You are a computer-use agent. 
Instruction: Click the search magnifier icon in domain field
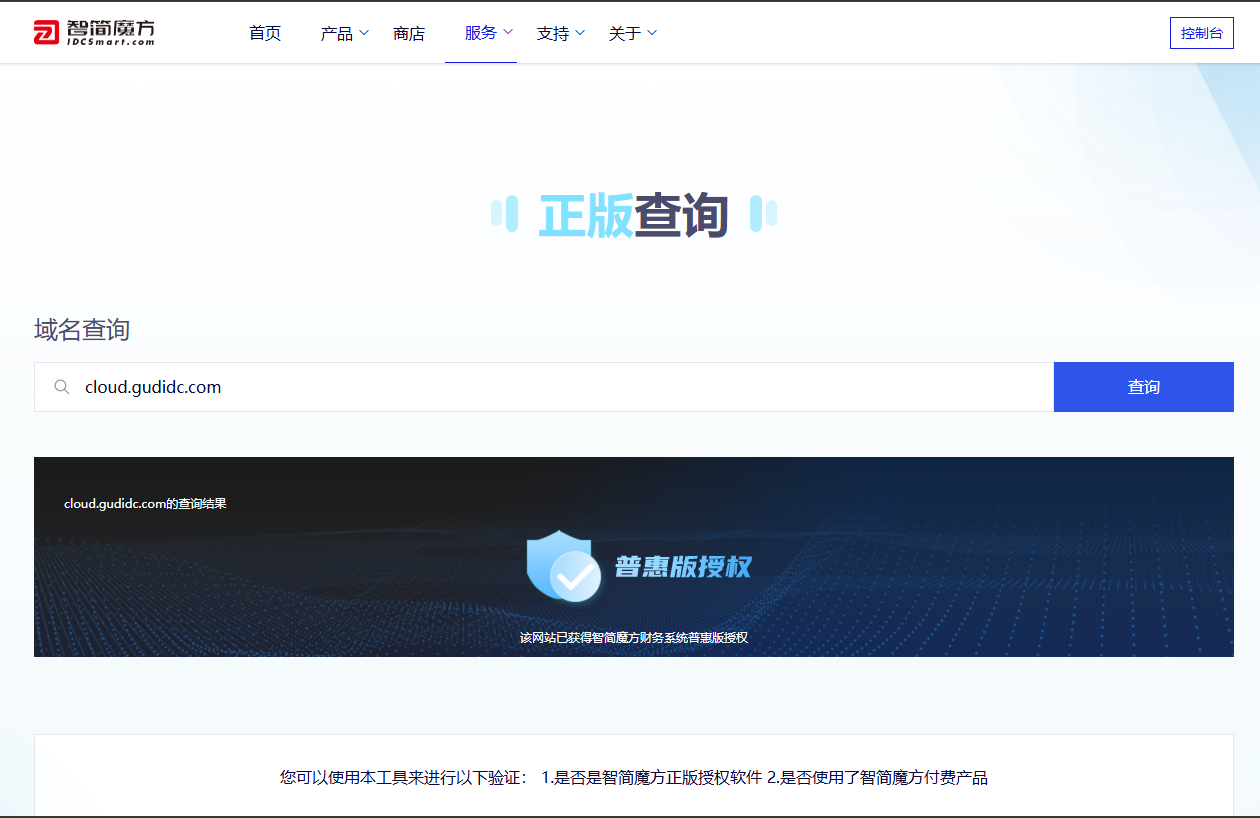pos(62,387)
